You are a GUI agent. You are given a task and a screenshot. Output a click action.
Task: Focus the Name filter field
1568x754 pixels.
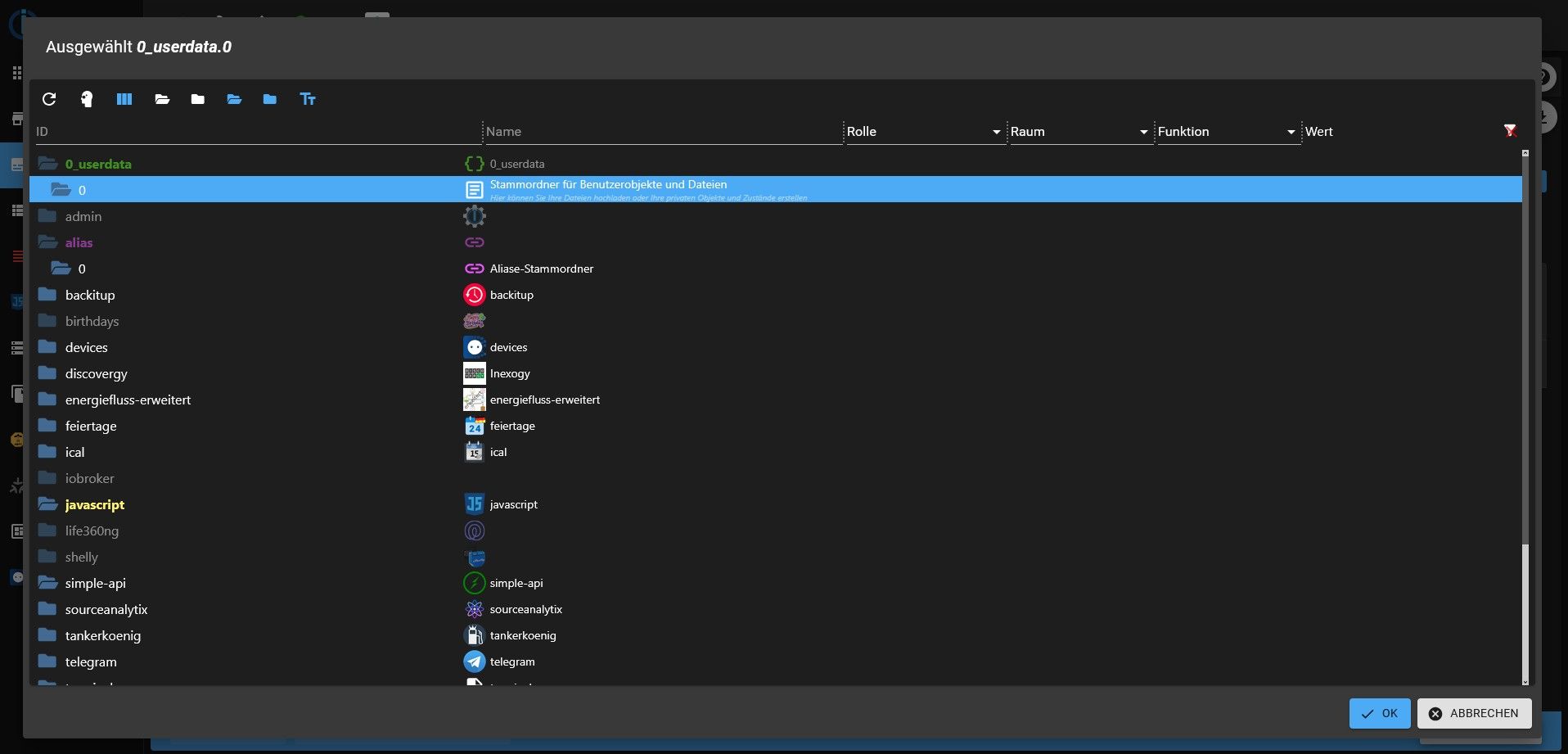[663, 132]
